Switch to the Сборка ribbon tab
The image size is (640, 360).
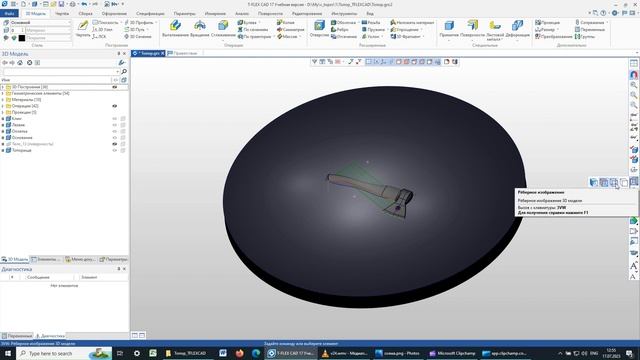pos(85,13)
